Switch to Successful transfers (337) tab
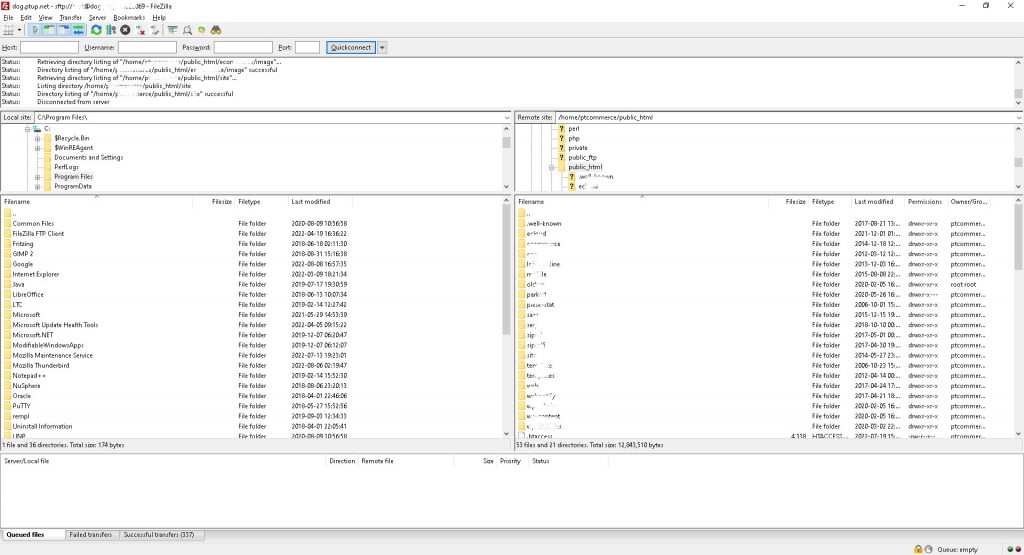1024x555 pixels. click(x=159, y=535)
